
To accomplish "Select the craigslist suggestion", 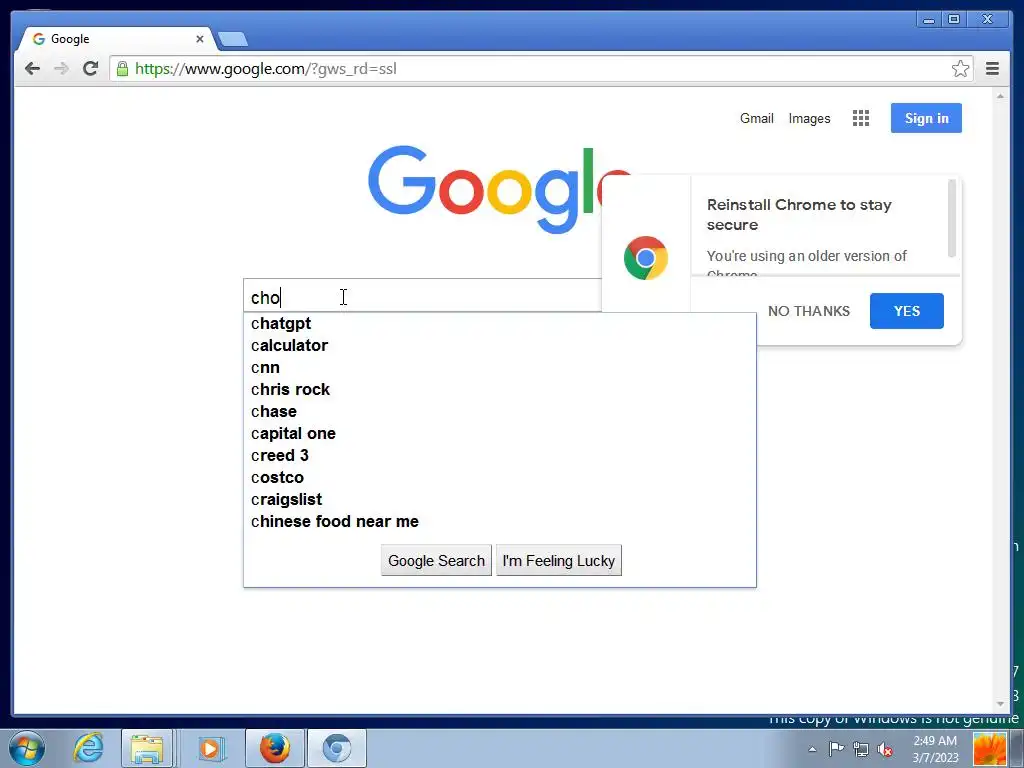I will pyautogui.click(x=500, y=500).
